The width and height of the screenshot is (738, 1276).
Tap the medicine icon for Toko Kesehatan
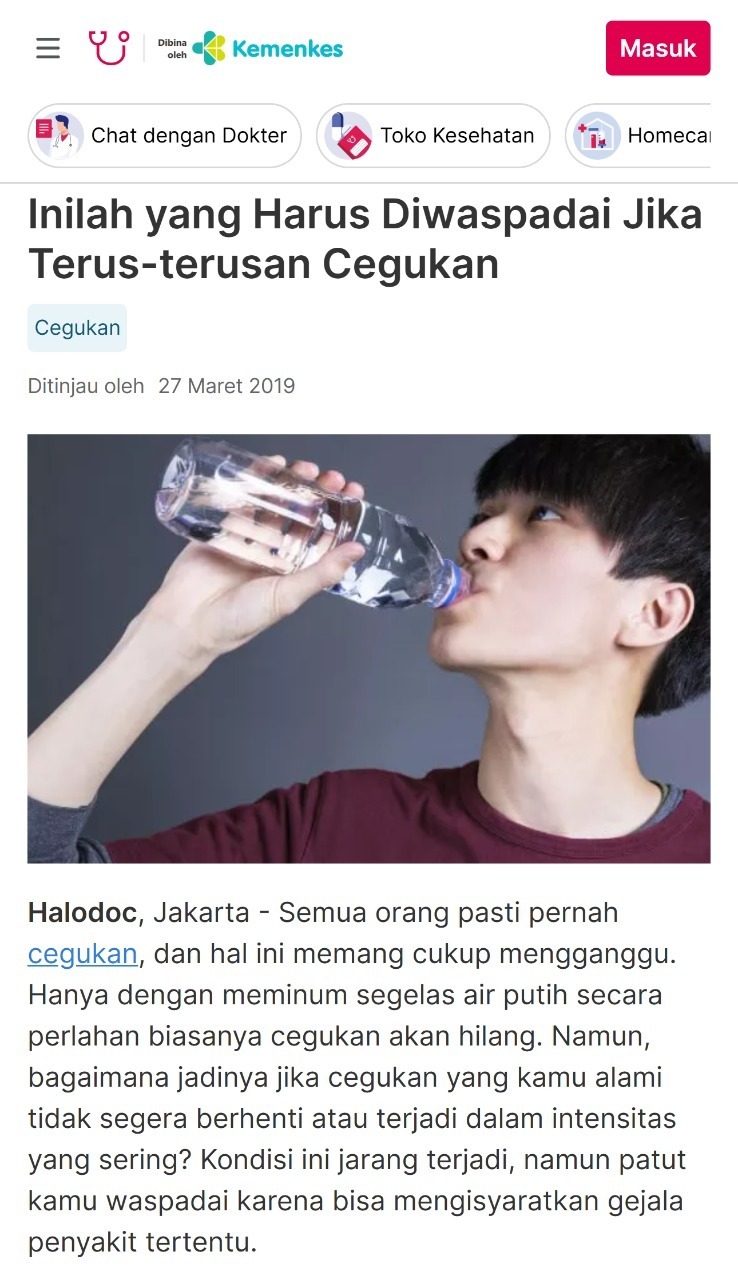point(348,135)
